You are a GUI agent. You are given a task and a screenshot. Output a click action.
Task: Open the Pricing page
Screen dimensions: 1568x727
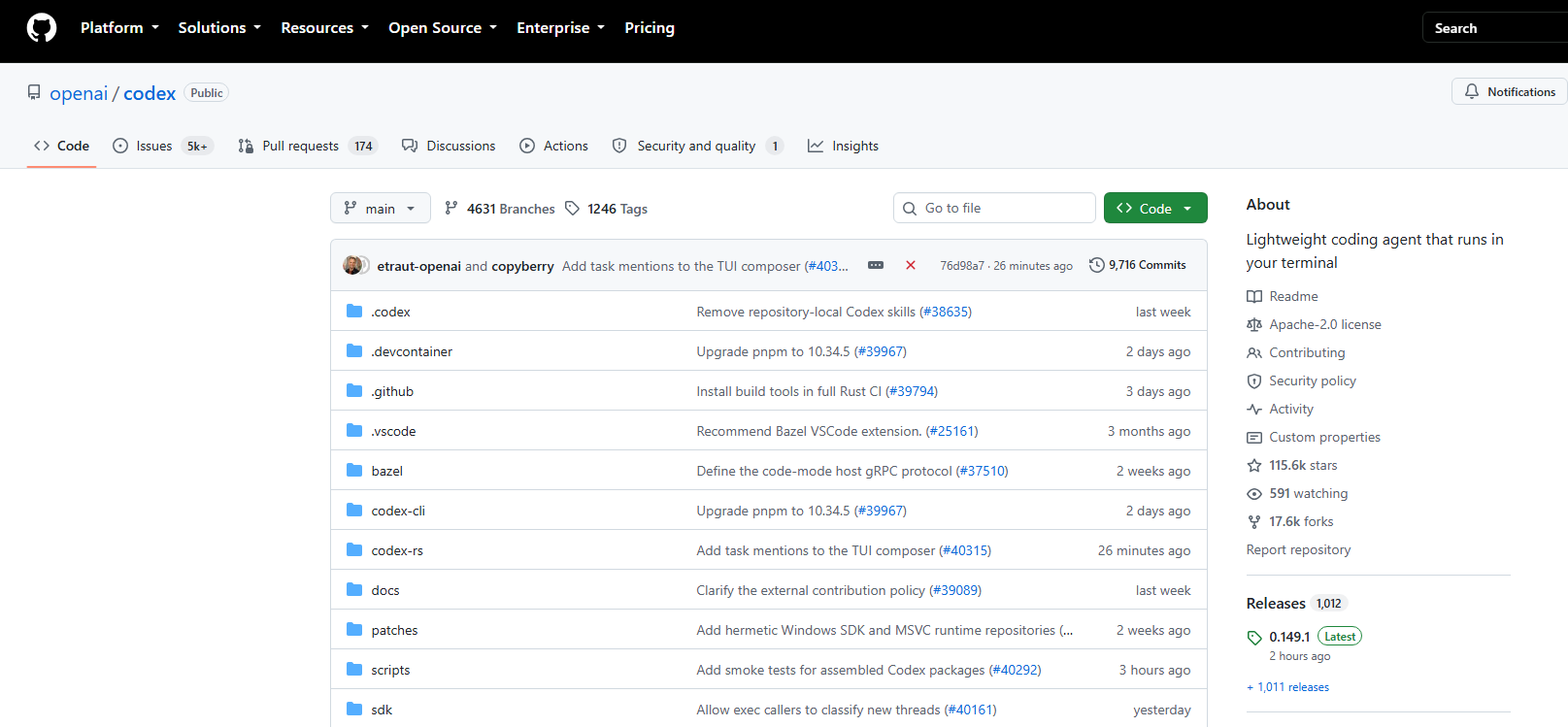[650, 28]
